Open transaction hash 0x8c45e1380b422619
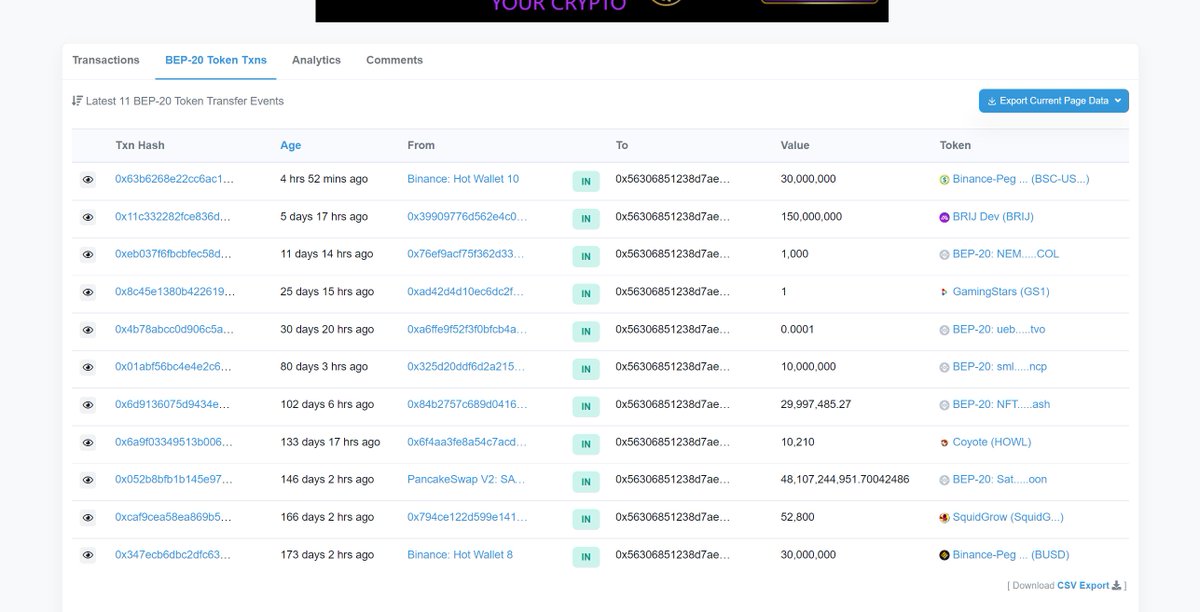This screenshot has height=612, width=1200. (175, 292)
